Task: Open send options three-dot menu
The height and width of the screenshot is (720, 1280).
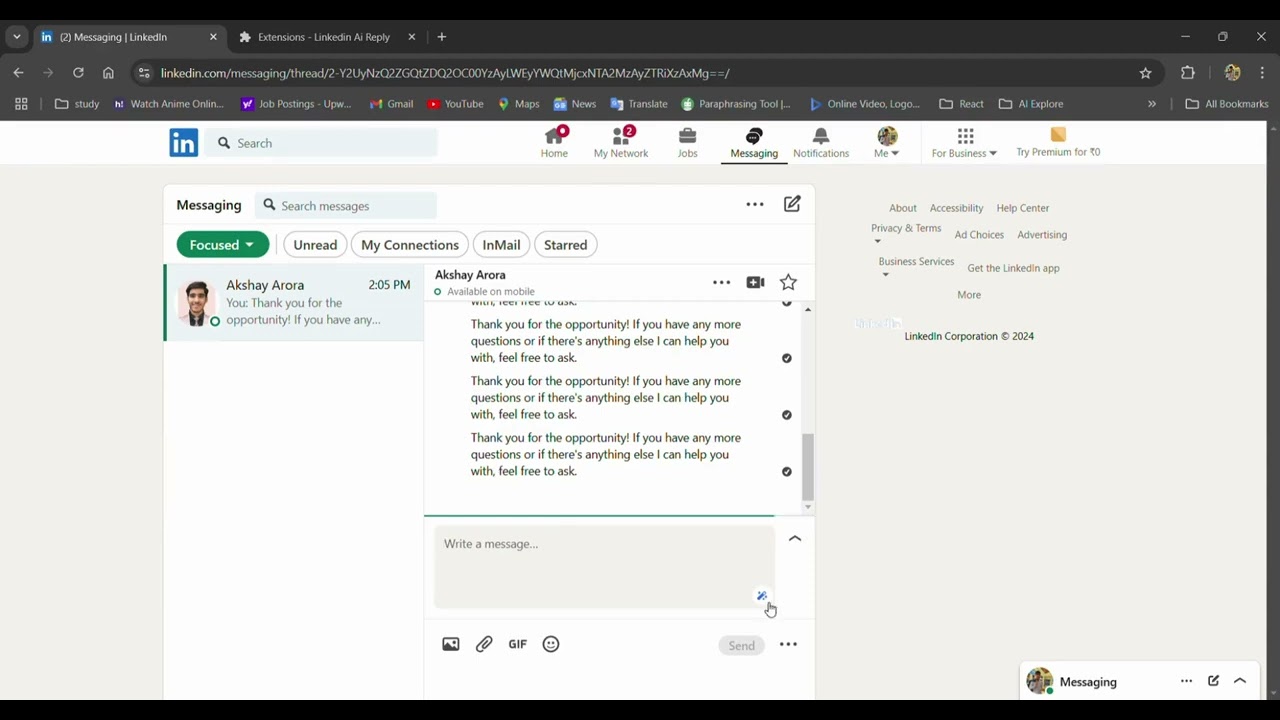Action: coord(788,645)
